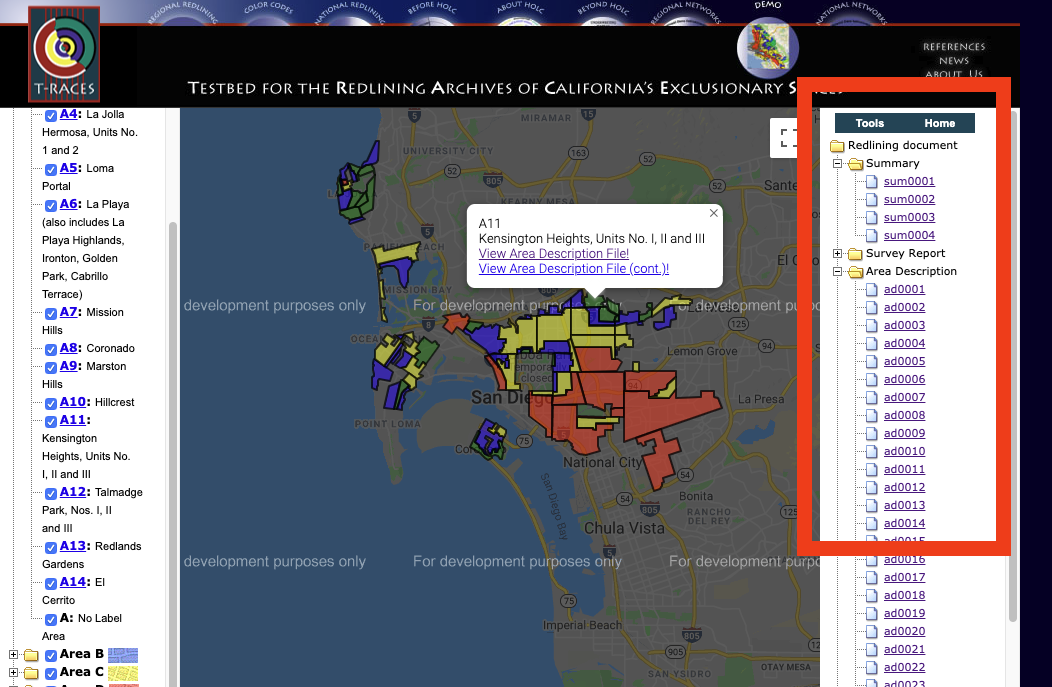
Task: Click the Area C yellow color swatch
Action: click(x=123, y=673)
